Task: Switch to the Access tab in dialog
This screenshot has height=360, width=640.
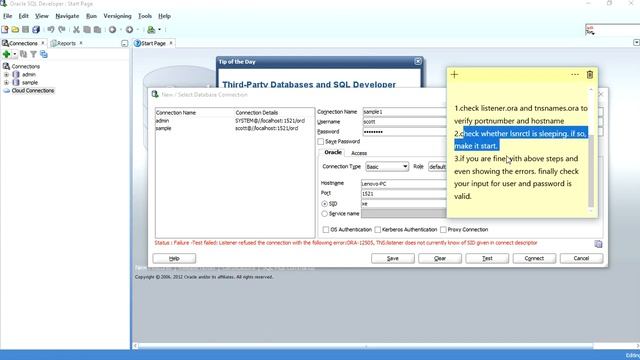Action: coord(359,153)
